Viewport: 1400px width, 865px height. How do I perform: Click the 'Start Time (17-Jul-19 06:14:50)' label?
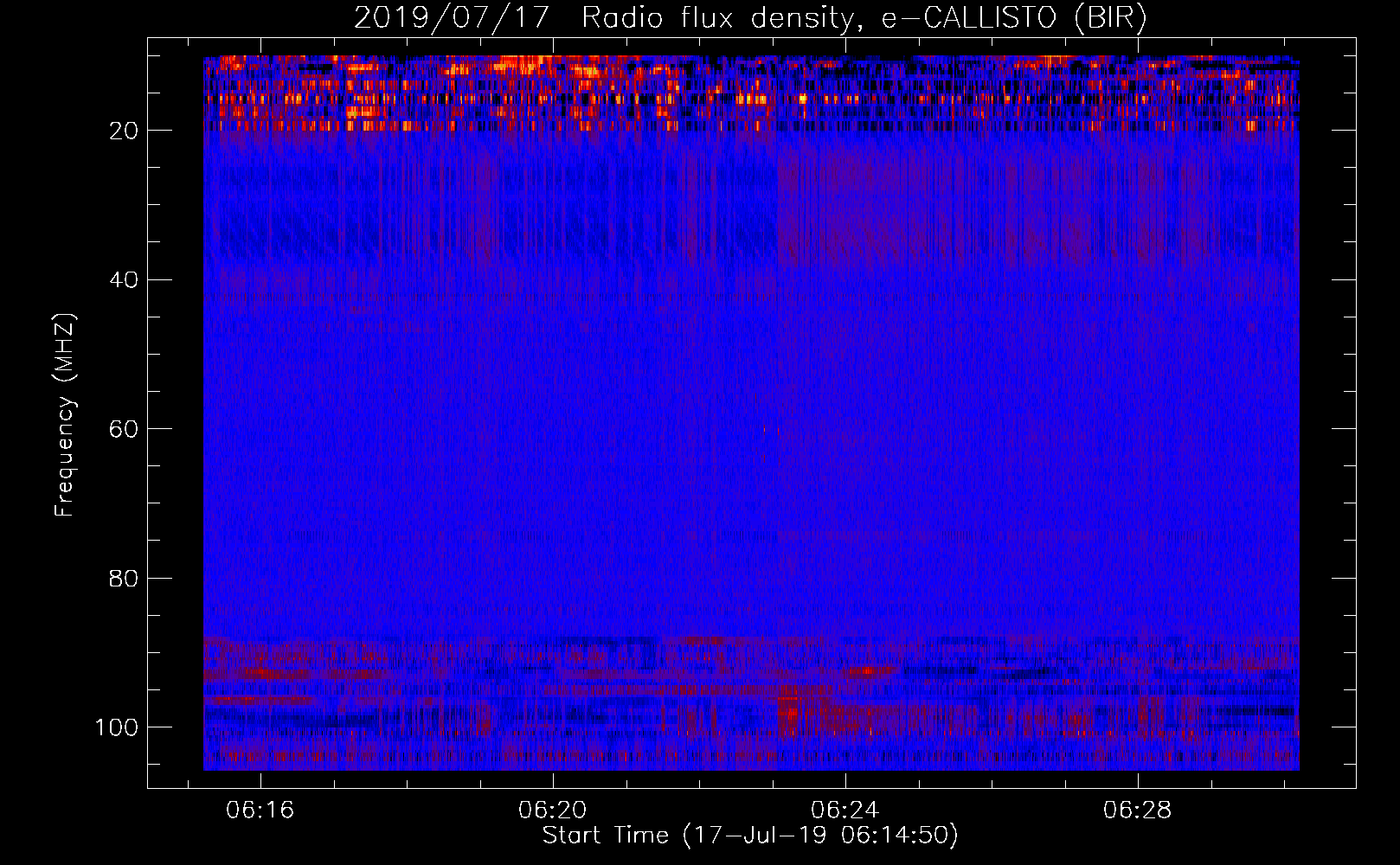750,836
